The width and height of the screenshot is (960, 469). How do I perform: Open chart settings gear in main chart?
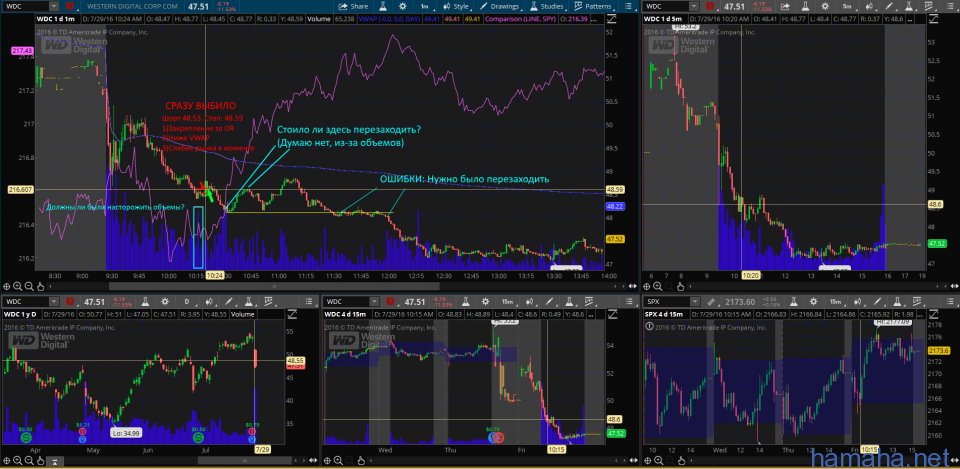(x=402, y=7)
